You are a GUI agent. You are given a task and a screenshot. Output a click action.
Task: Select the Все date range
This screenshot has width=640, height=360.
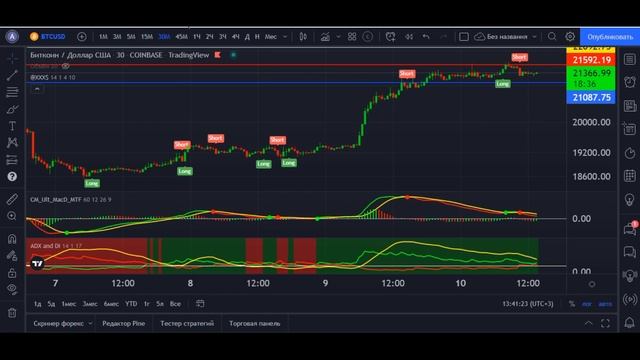(175, 304)
